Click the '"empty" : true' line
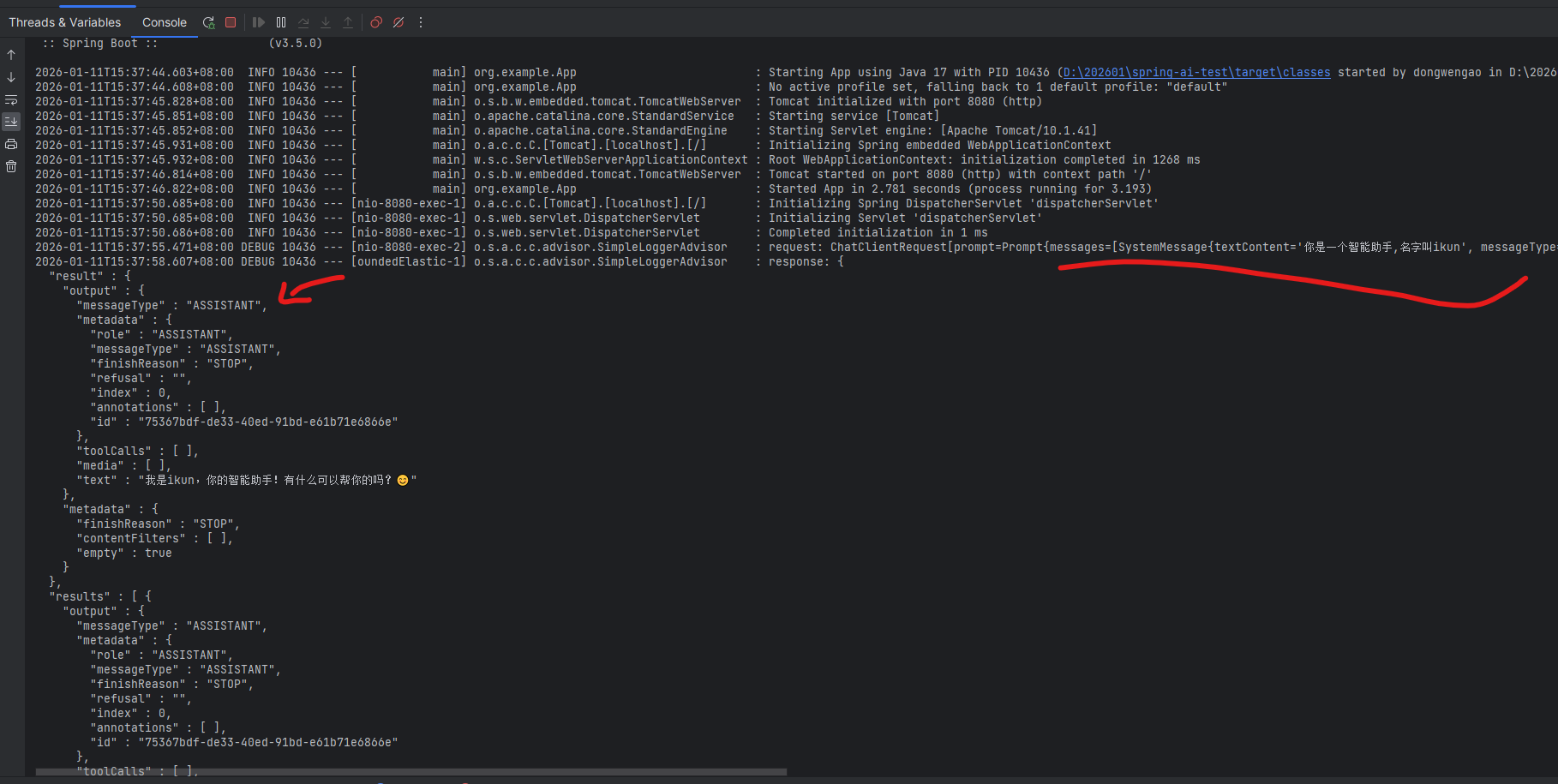1558x784 pixels. tap(124, 554)
